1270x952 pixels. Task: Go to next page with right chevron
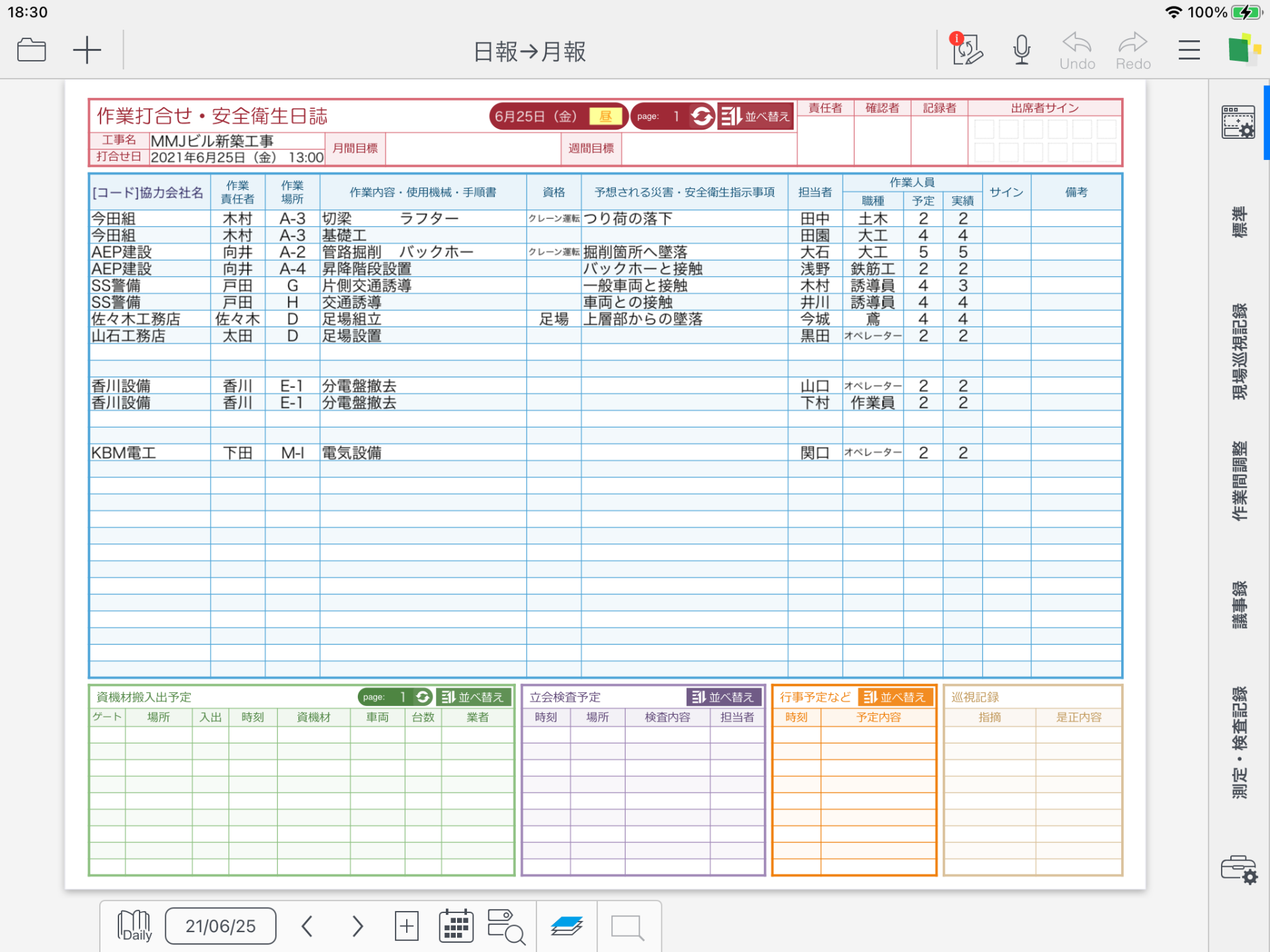357,926
